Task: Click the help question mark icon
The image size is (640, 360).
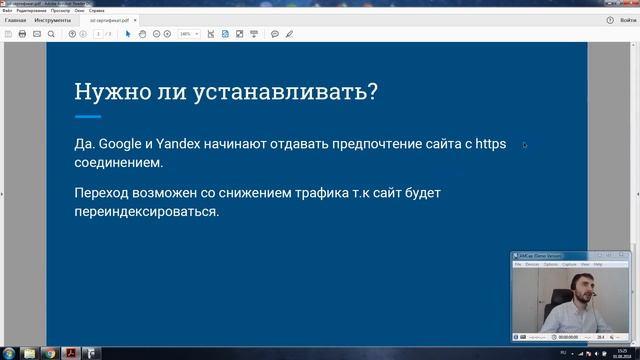Action: pos(610,20)
